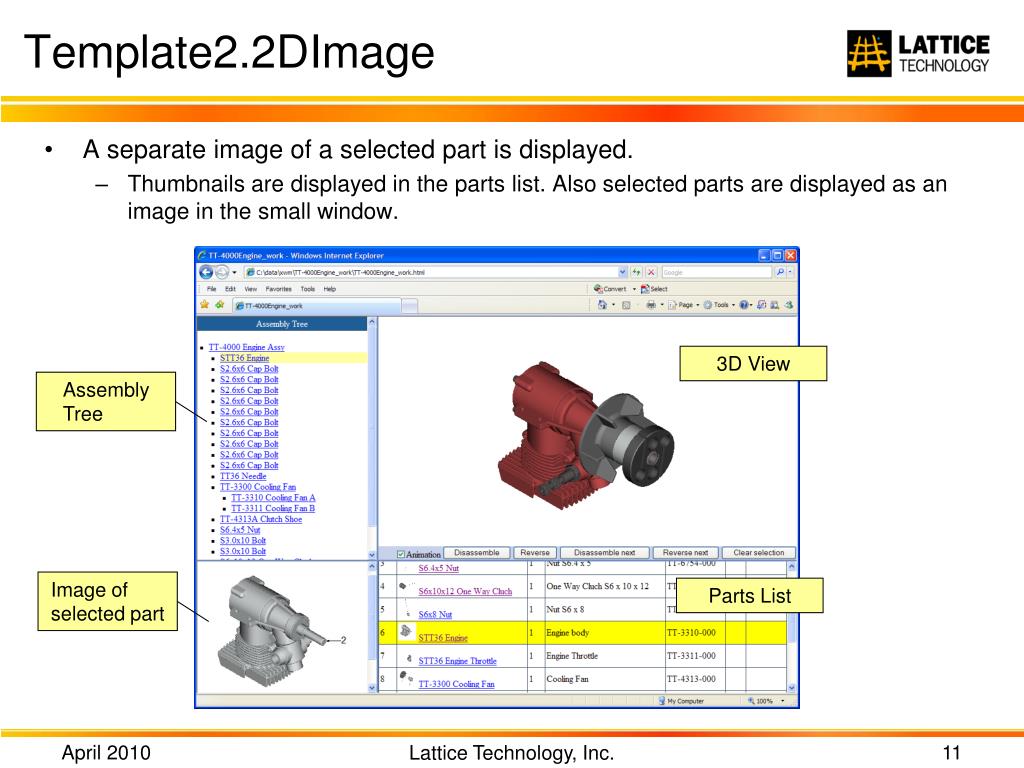The image size is (1024, 768).
Task: Click the One Way Cluch row thumbnail
Action: pos(404,586)
